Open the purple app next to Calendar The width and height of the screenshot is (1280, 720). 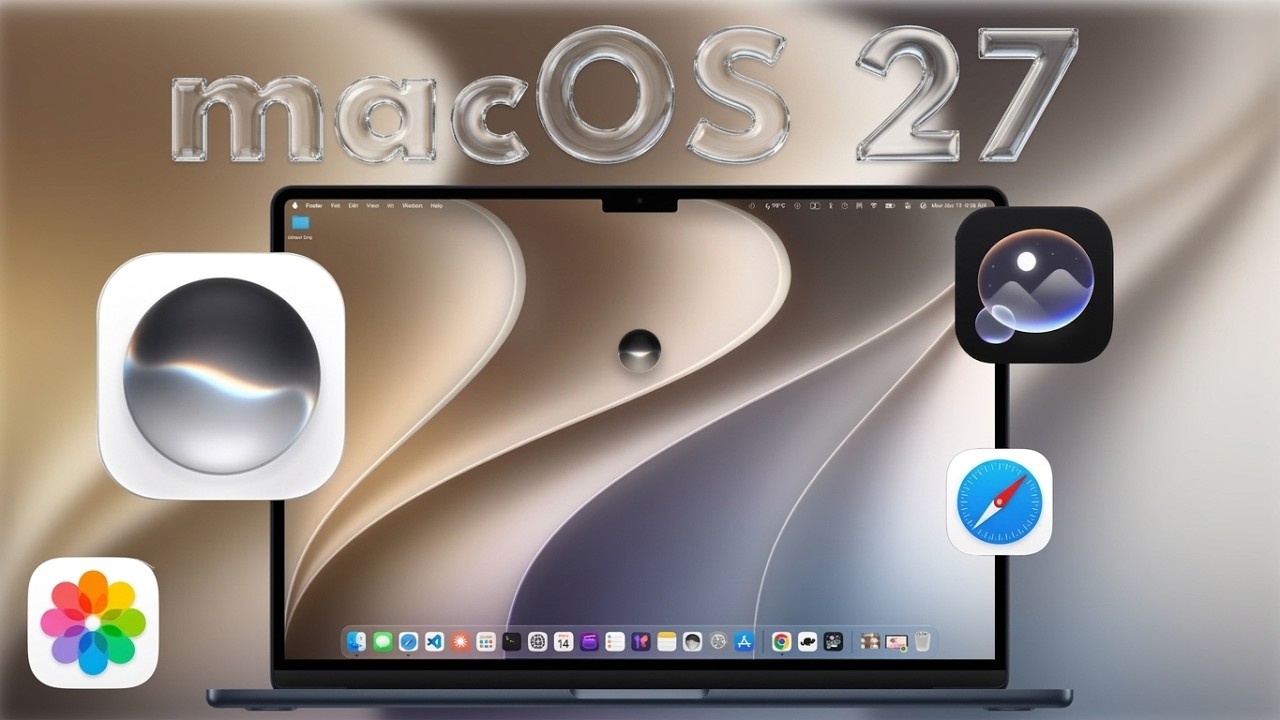[x=589, y=642]
